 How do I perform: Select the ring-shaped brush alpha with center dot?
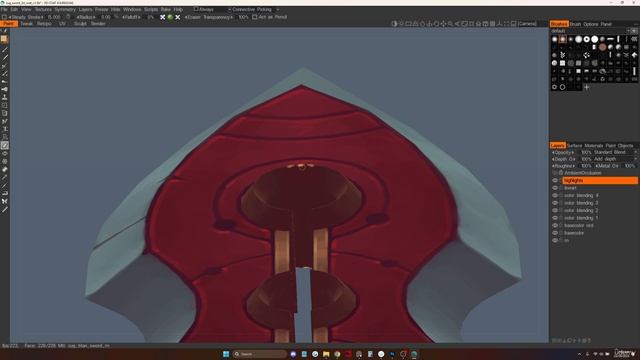click(x=587, y=39)
